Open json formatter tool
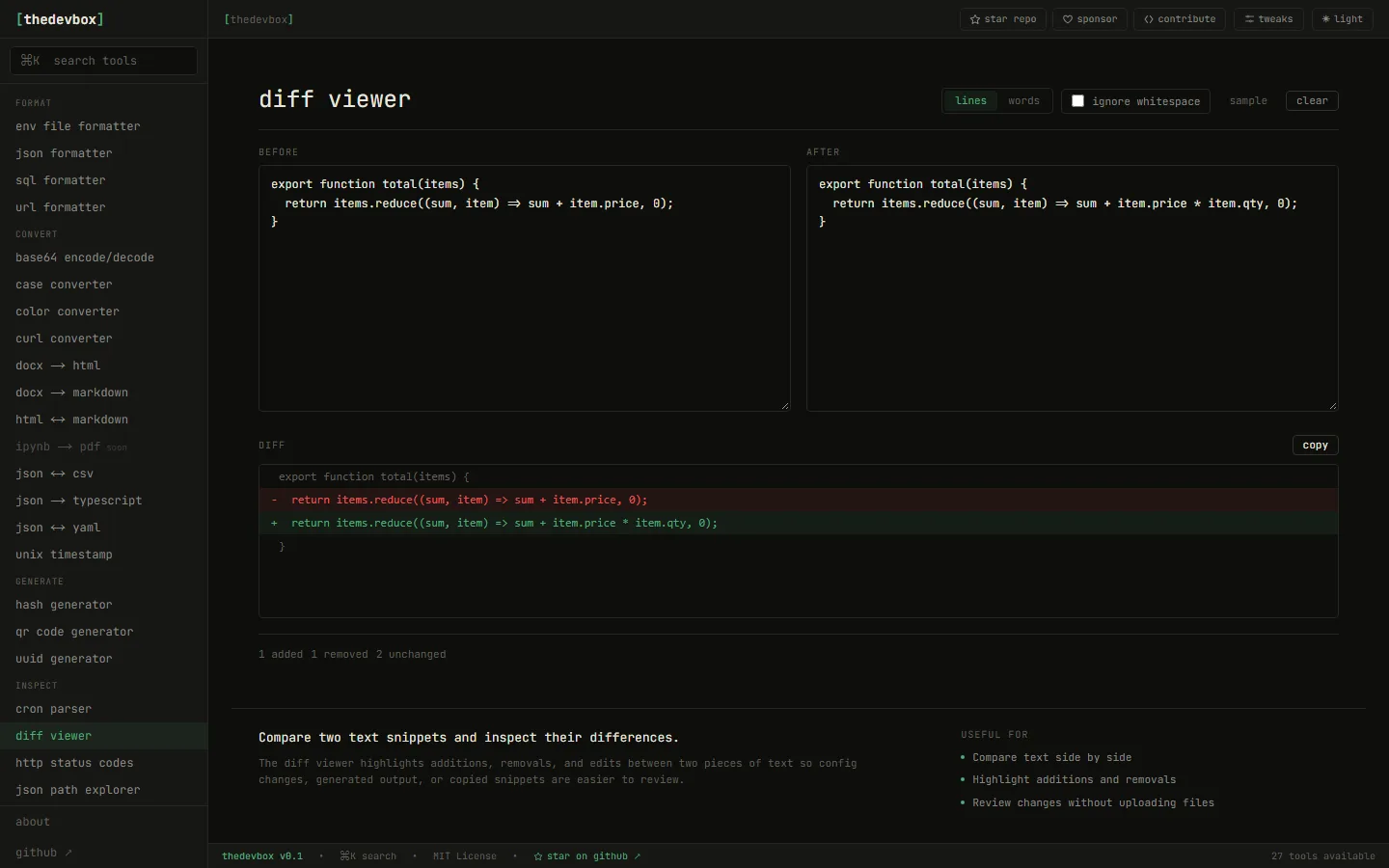The height and width of the screenshot is (868, 1389). point(103,153)
